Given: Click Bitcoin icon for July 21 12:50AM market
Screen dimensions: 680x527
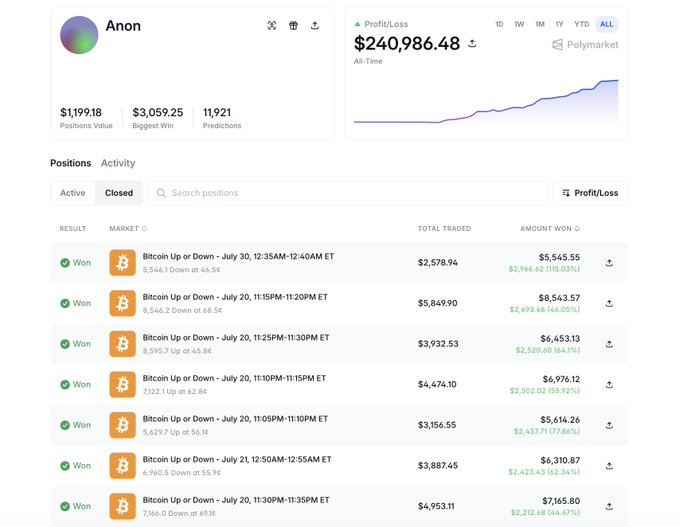Looking at the screenshot, I should (122, 465).
